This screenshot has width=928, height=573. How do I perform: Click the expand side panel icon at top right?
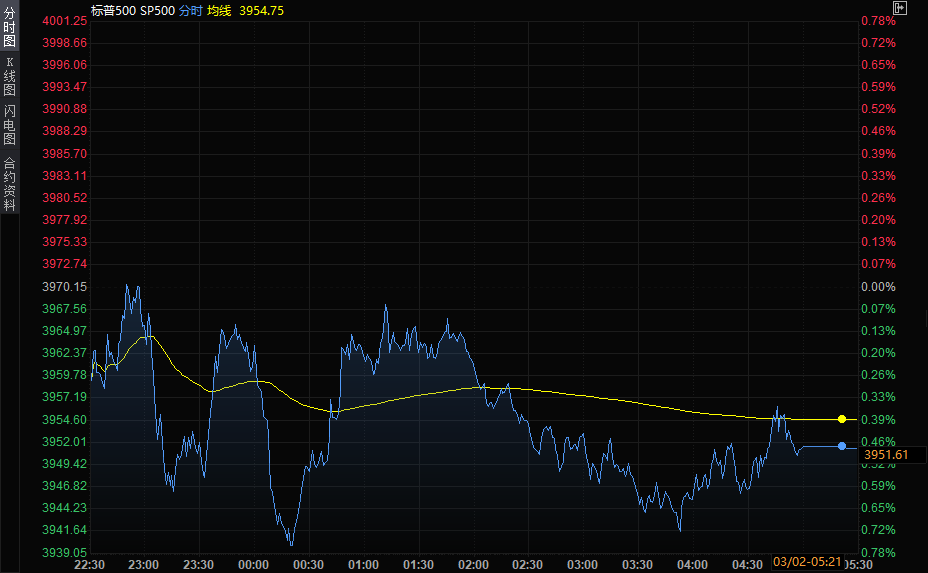pos(900,8)
